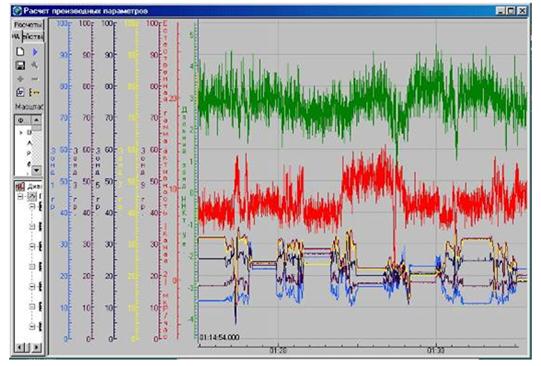Click the grayed-out minus icon
Viewport: 541px width, 366px height.
click(35, 79)
